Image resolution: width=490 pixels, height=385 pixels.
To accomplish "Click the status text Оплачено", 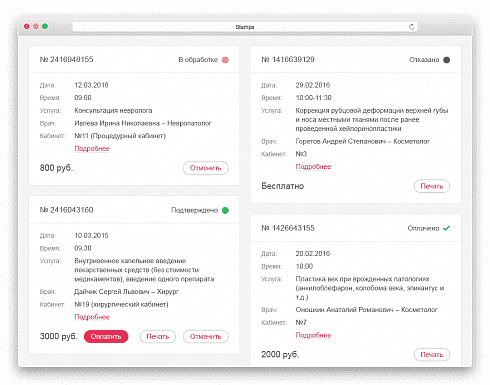I will tap(423, 228).
